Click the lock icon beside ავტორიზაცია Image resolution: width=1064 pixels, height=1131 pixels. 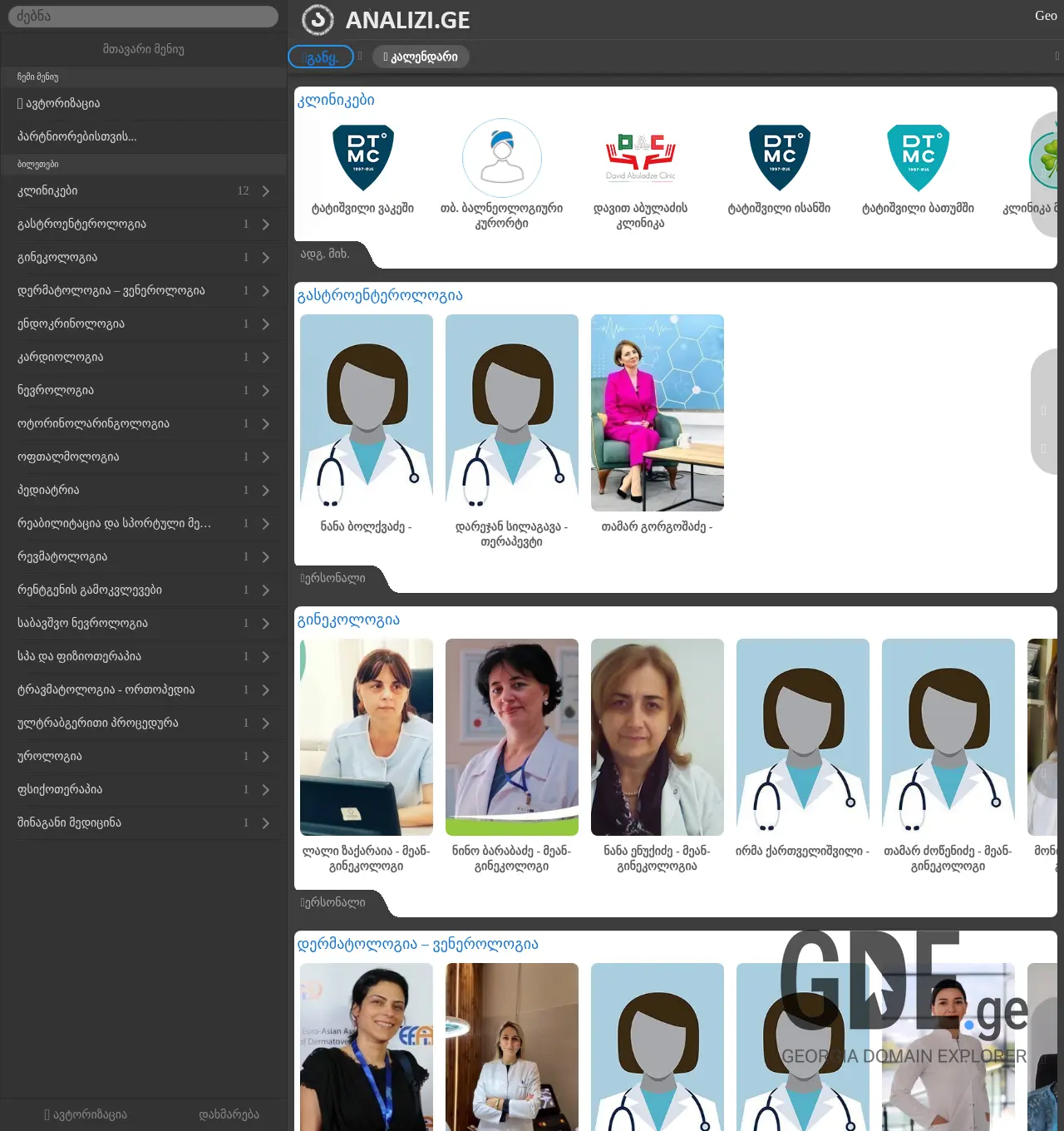tap(20, 103)
